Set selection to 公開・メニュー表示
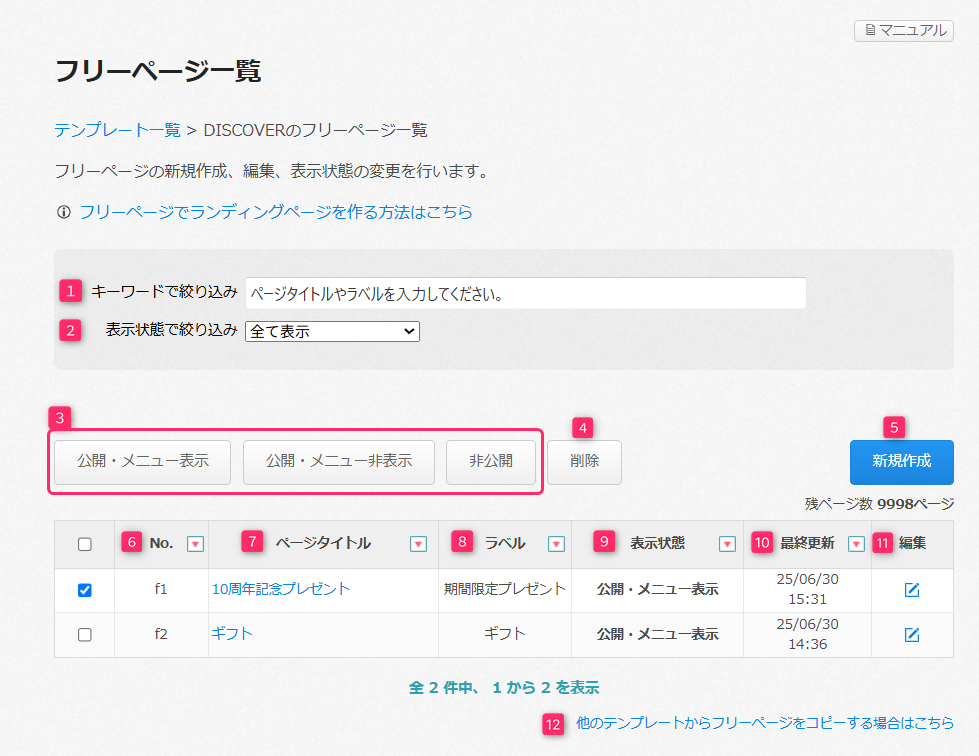Viewport: 979px width, 756px height. (143, 462)
